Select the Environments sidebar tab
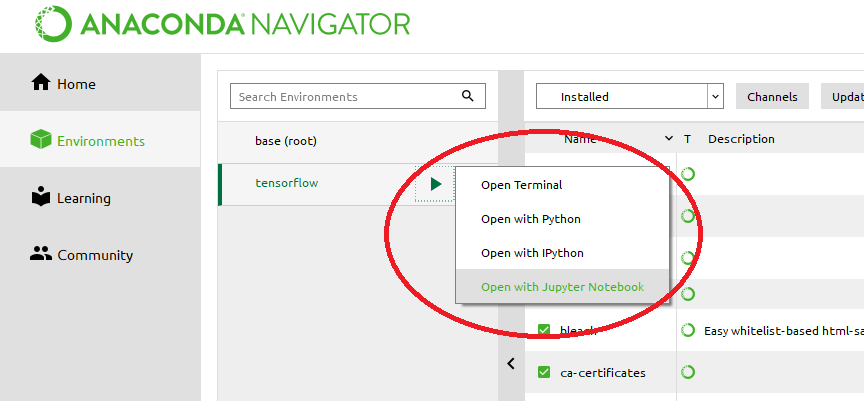 (x=100, y=140)
